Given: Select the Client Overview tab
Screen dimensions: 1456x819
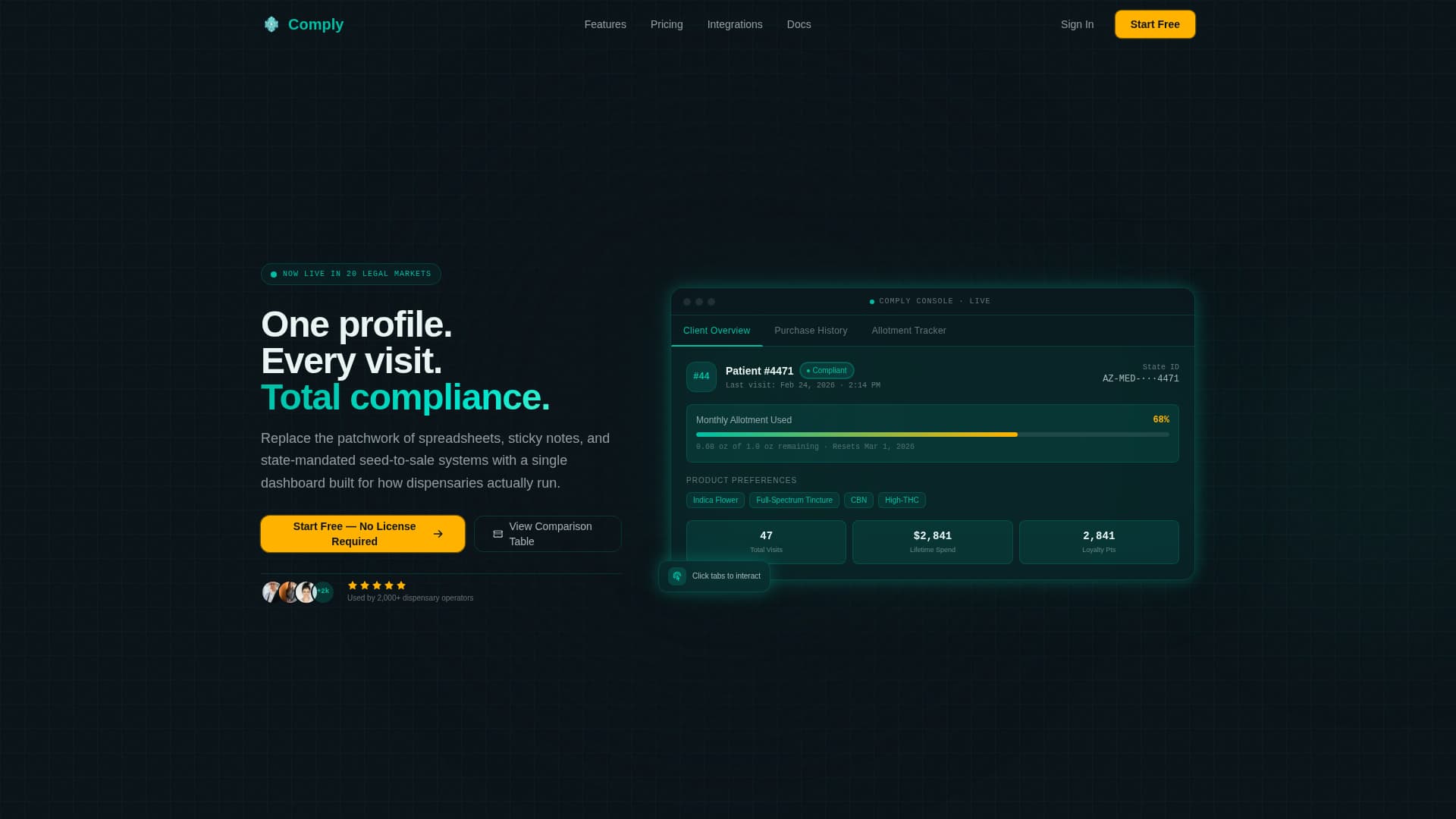Looking at the screenshot, I should point(717,331).
